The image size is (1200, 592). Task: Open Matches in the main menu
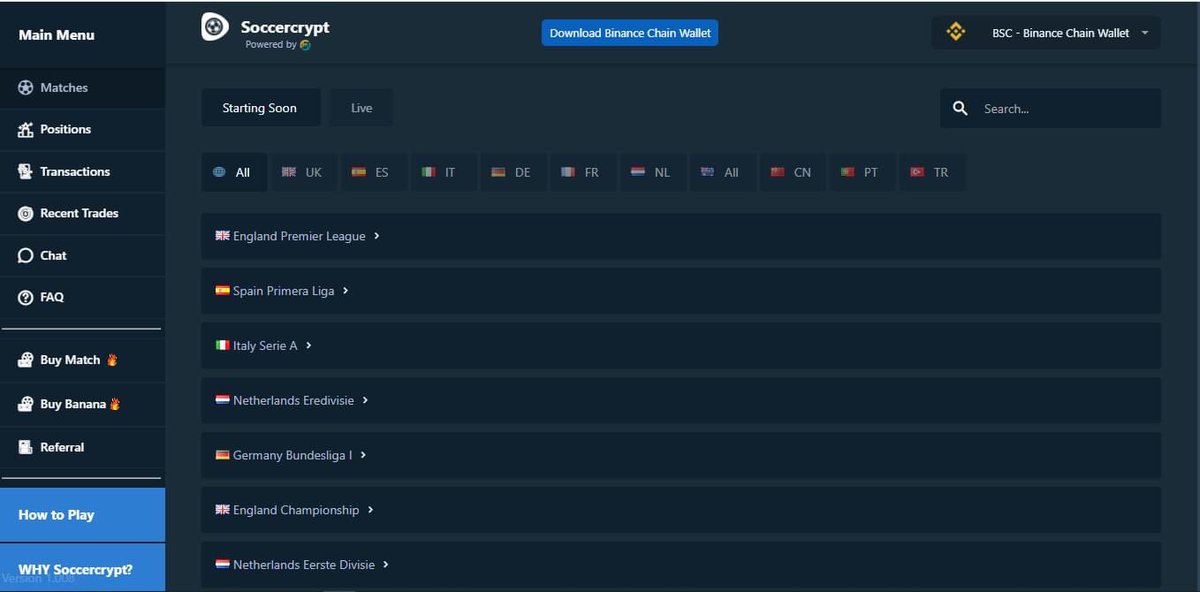[82, 88]
